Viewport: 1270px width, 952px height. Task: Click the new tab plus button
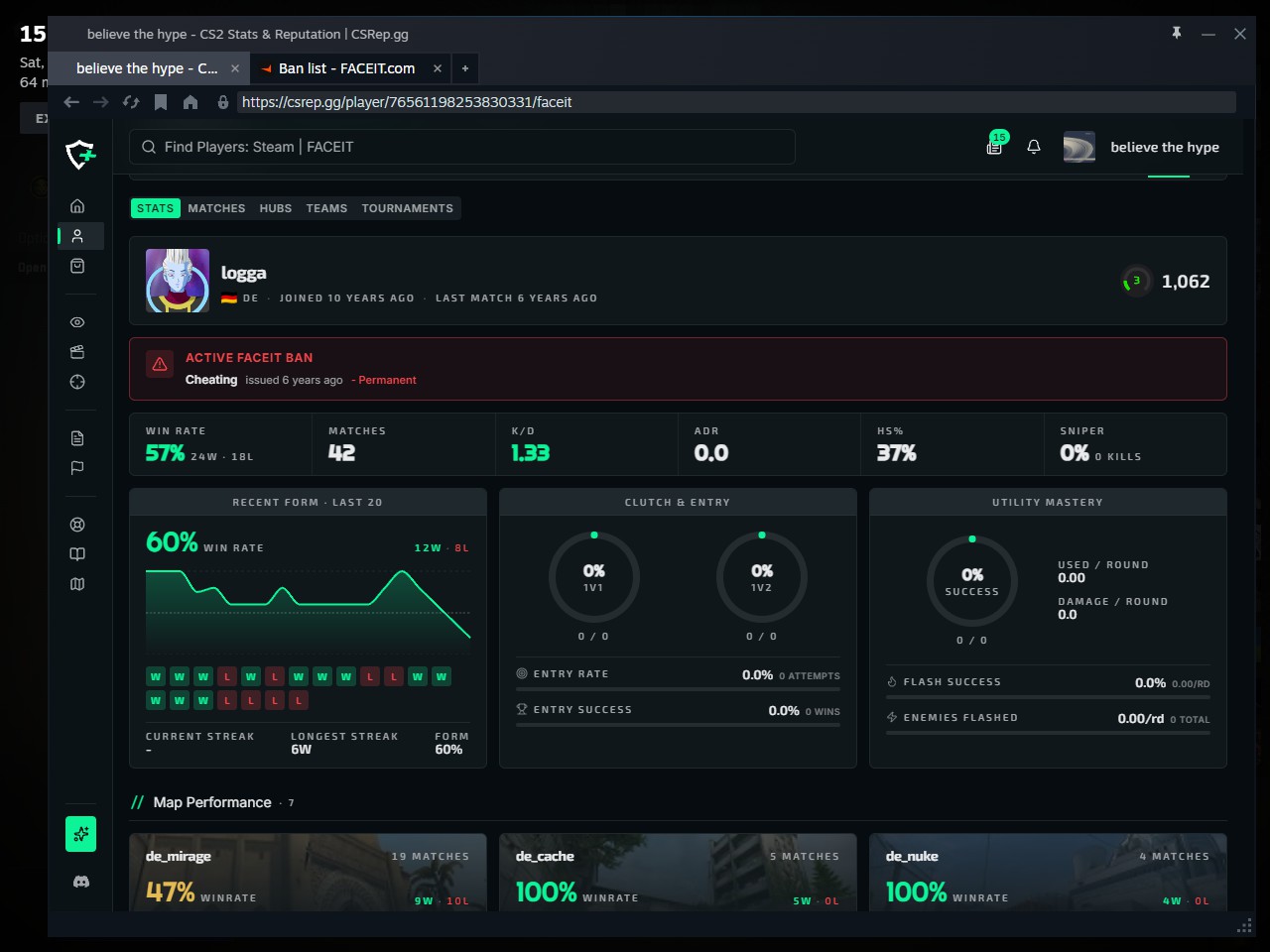click(x=465, y=68)
